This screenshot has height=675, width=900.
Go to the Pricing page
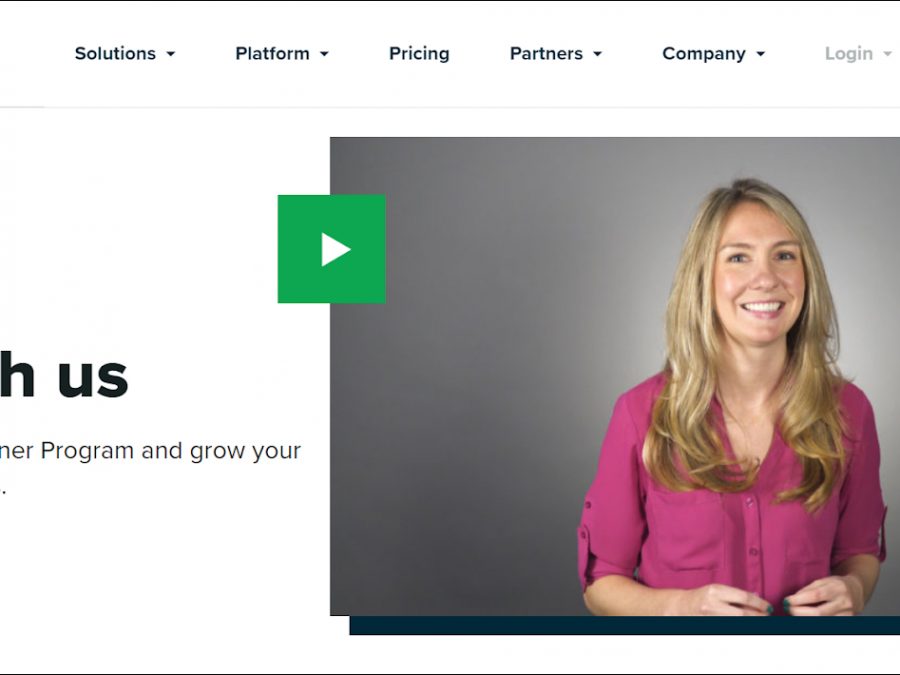[419, 53]
